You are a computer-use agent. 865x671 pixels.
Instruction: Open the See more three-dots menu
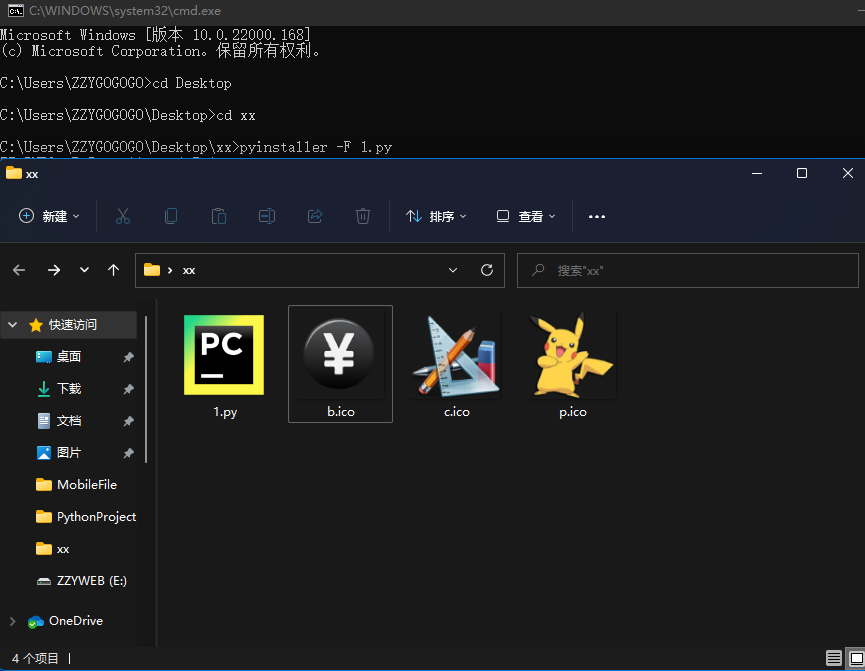click(x=597, y=217)
